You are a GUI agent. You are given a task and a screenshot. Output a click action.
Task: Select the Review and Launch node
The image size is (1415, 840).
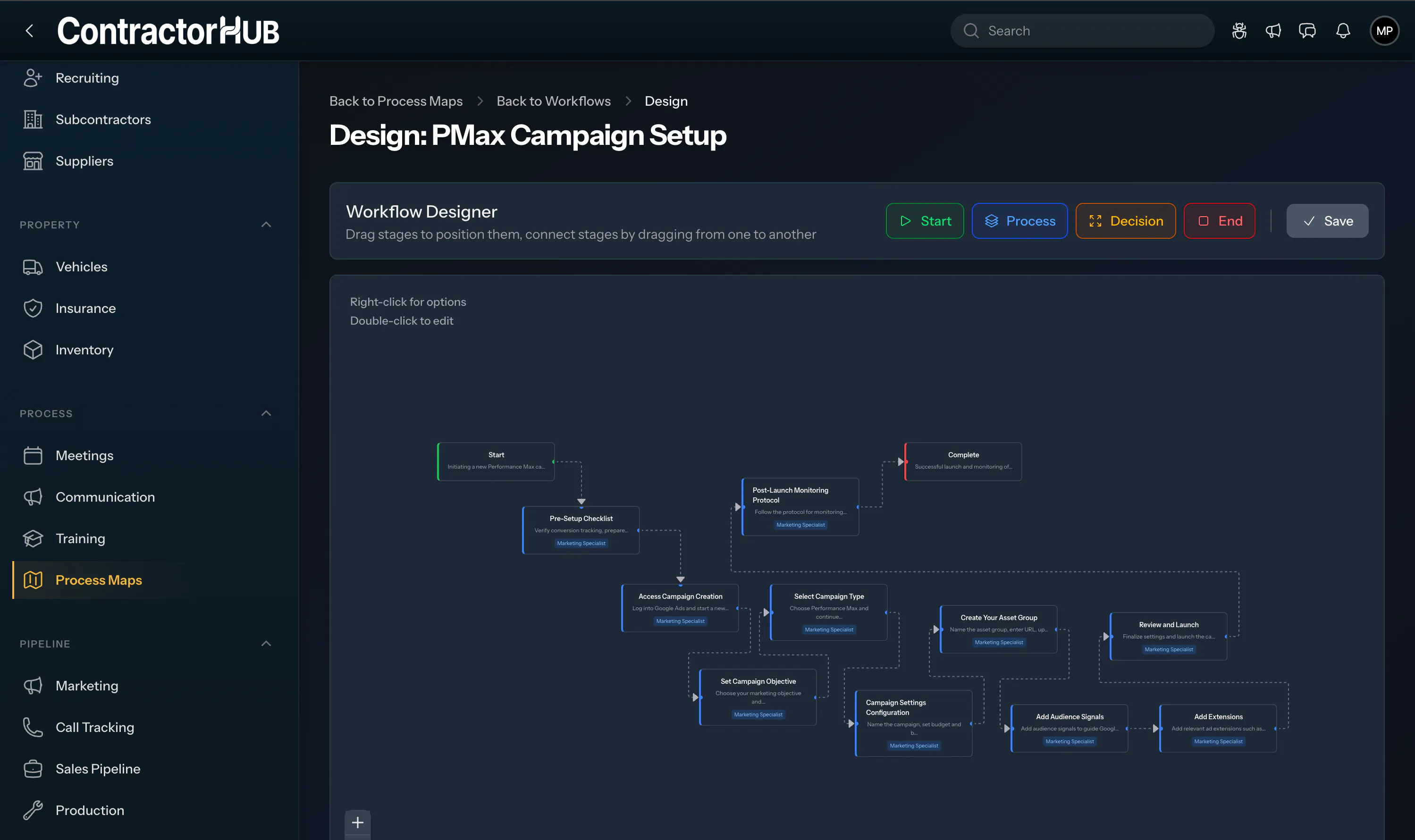coord(1168,636)
